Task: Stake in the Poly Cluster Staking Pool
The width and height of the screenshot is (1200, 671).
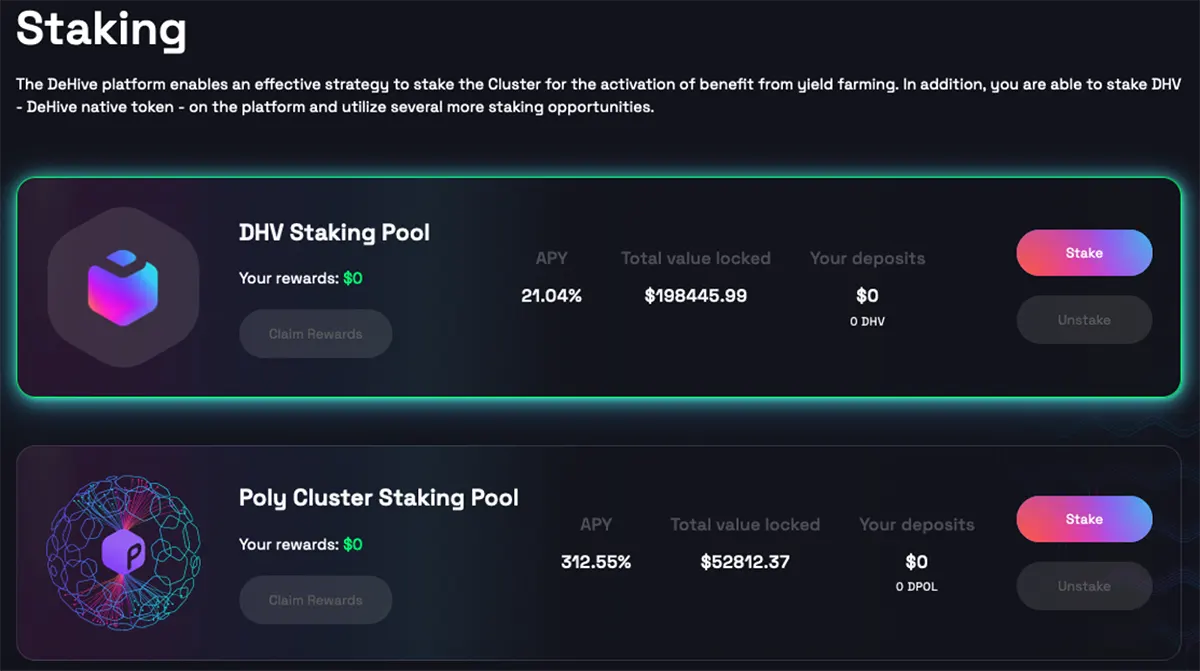Action: coord(1084,519)
